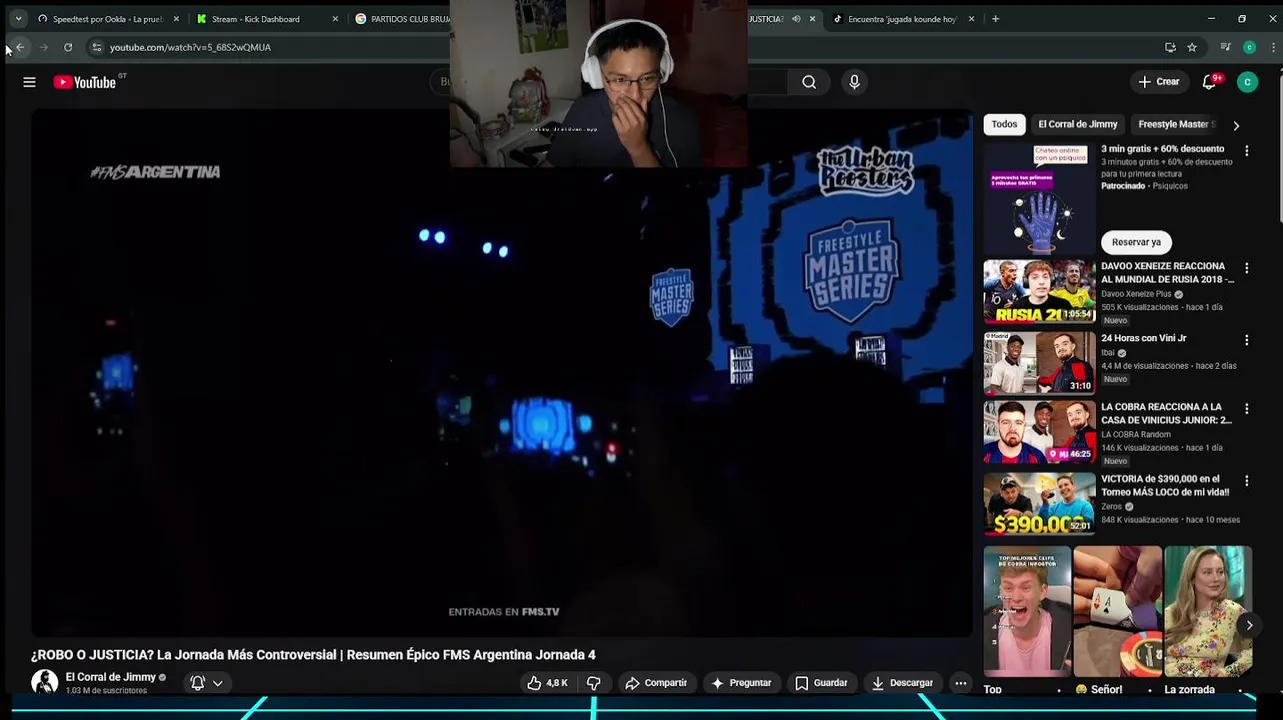Image resolution: width=1283 pixels, height=720 pixels.
Task: Select the Freestyle Master filter chip
Action: pyautogui.click(x=1176, y=124)
